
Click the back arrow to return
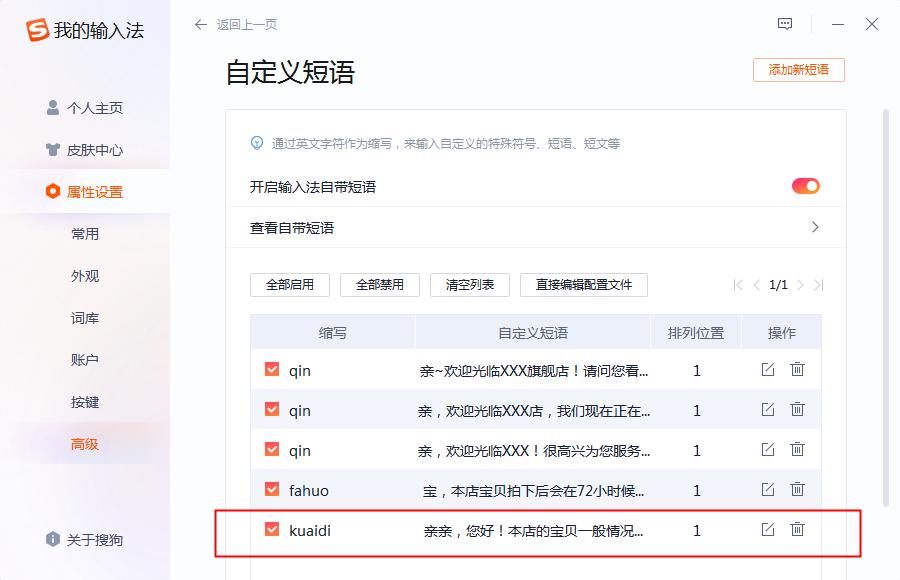point(199,24)
